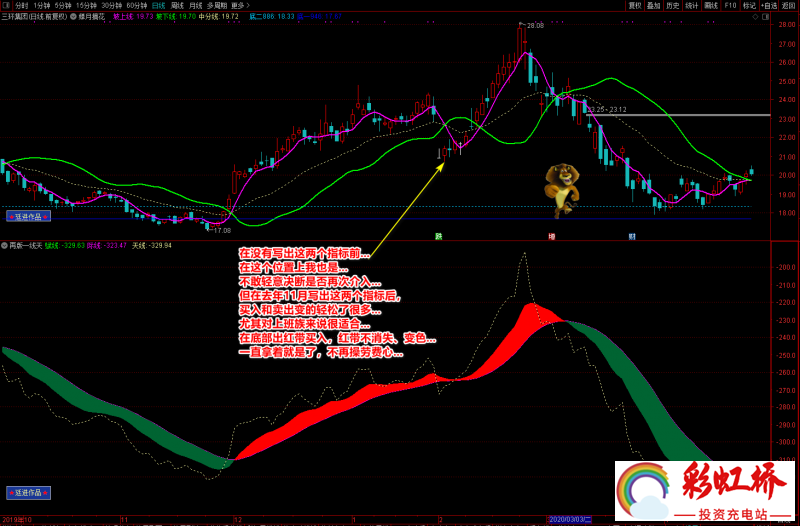Click the 返回 back button
Image resolution: width=800 pixels, height=526 pixels.
click(790, 5)
